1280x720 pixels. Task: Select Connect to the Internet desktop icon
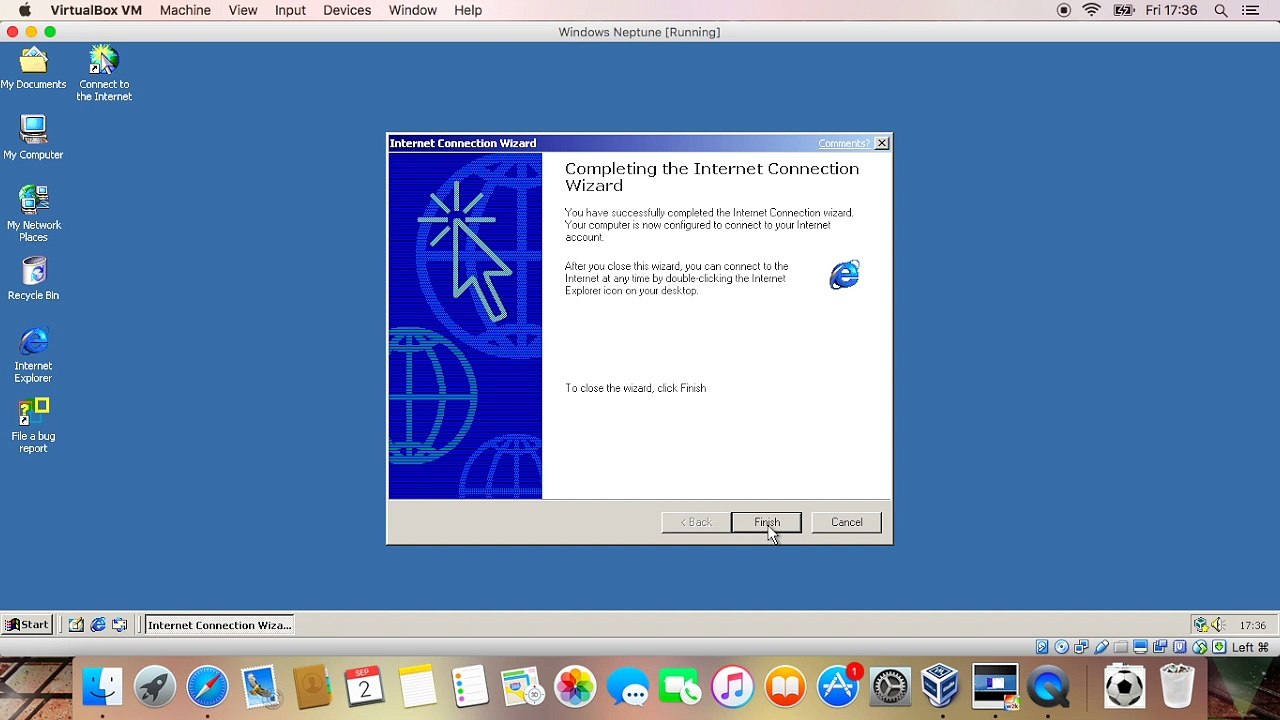point(104,73)
